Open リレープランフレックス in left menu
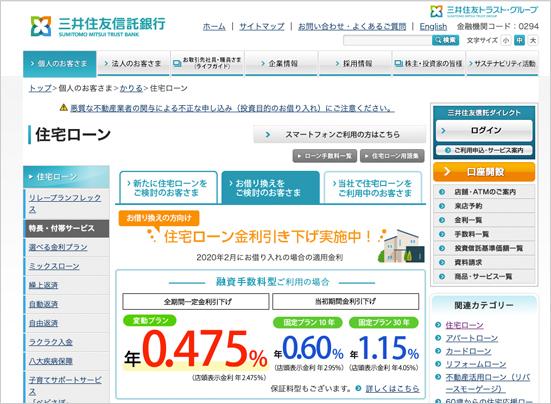Viewport: 551px width, 404px height. point(65,203)
